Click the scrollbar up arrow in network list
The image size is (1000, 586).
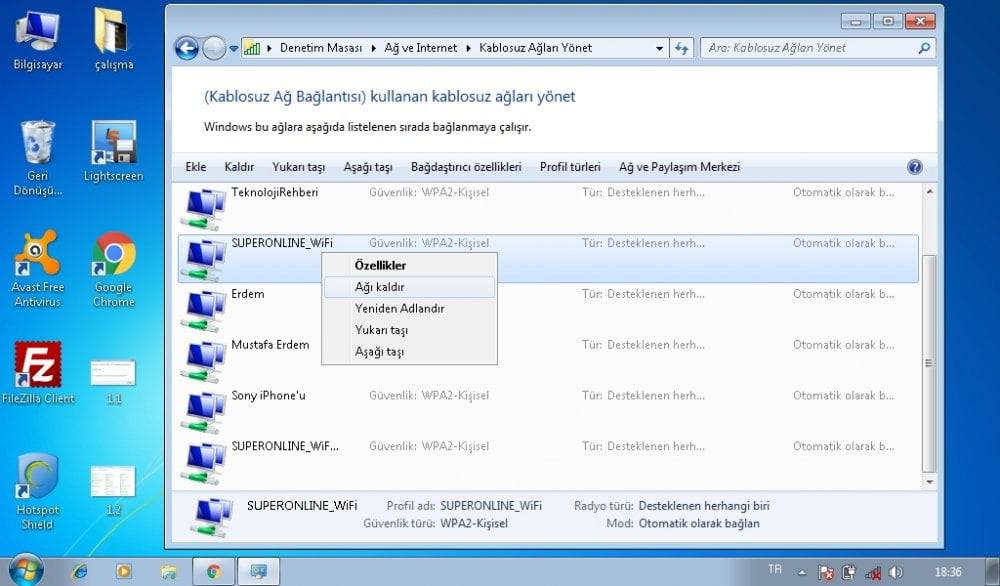(929, 191)
